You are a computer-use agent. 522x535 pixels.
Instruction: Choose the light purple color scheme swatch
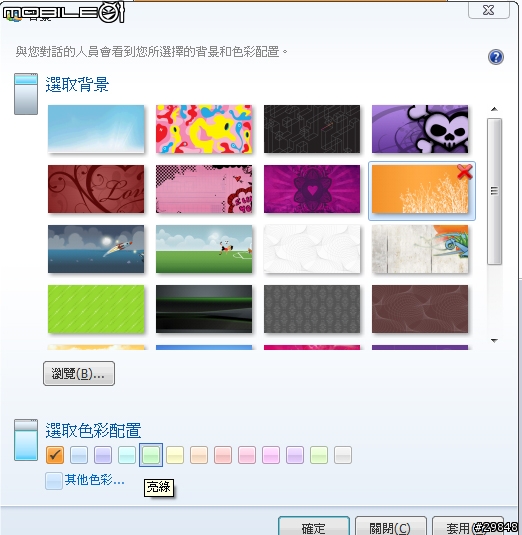click(295, 455)
